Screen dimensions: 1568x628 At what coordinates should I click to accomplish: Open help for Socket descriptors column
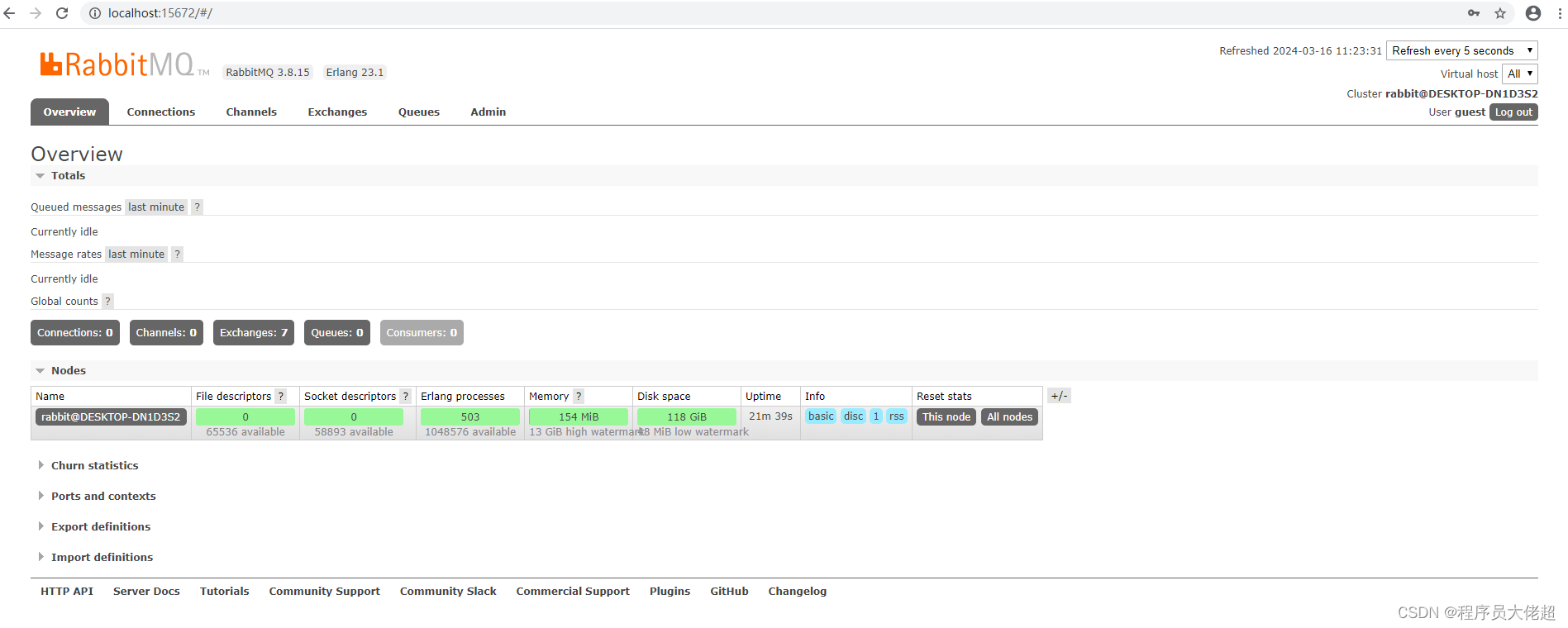coord(405,397)
